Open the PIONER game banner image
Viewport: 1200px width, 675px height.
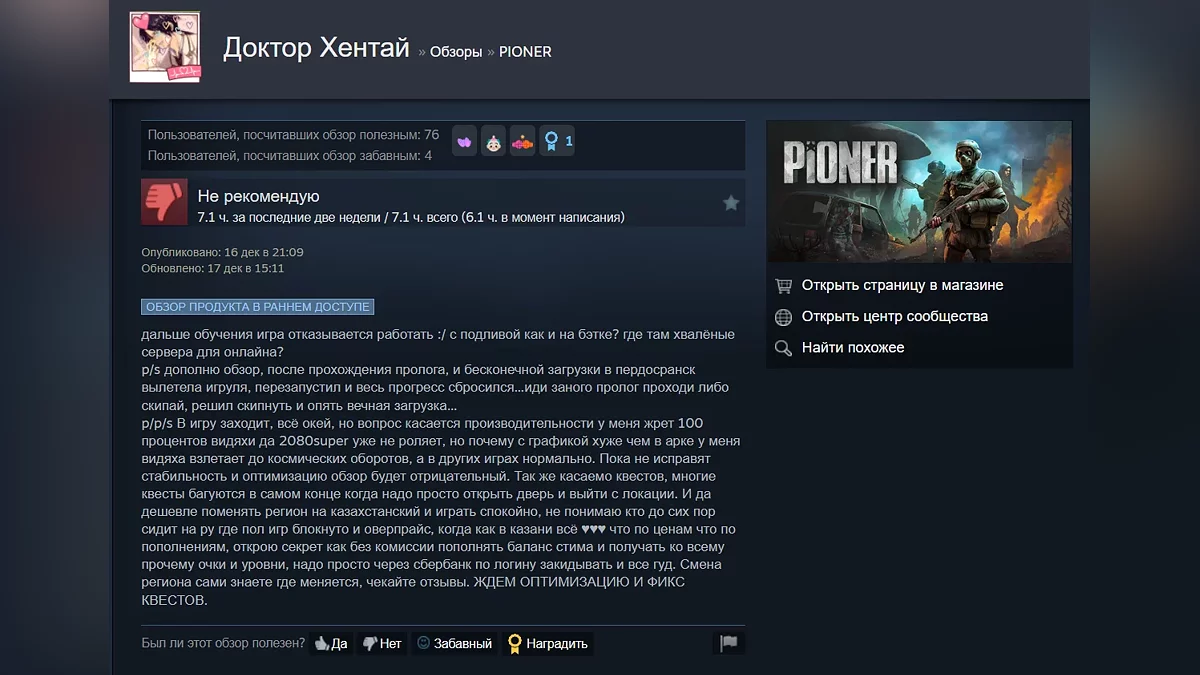coord(919,192)
